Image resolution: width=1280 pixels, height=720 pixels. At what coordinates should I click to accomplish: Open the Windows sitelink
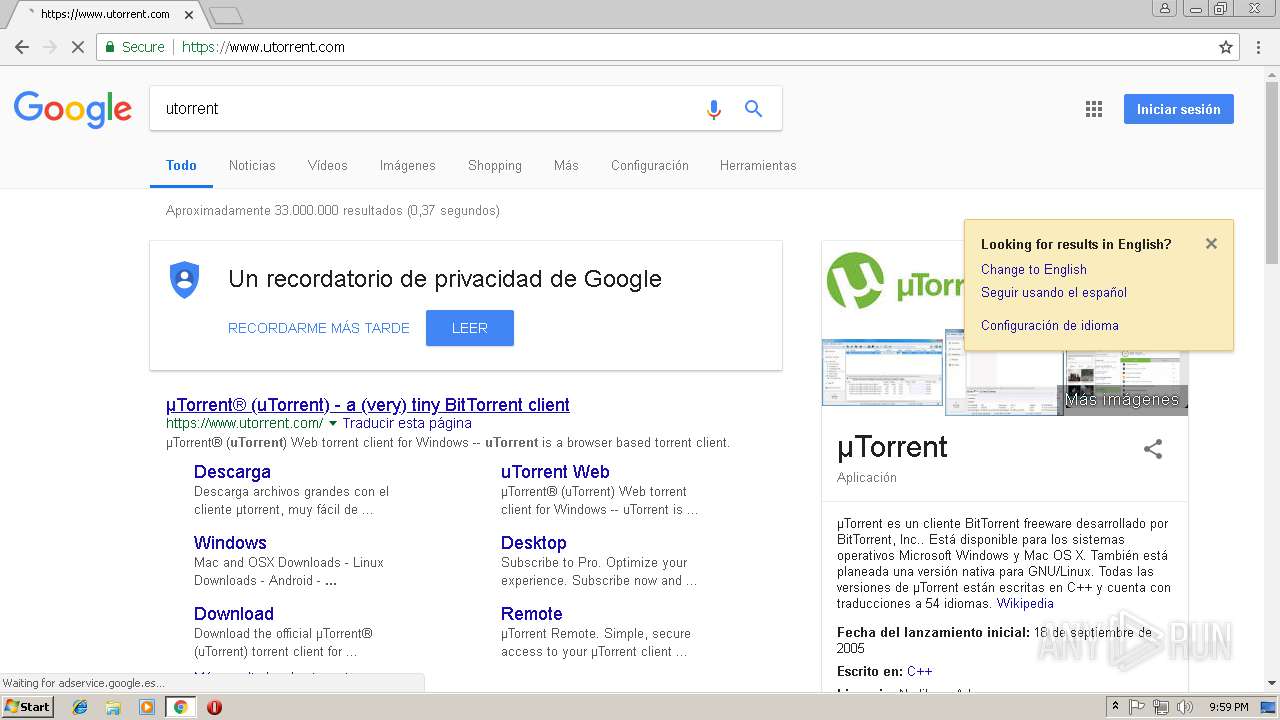230,543
